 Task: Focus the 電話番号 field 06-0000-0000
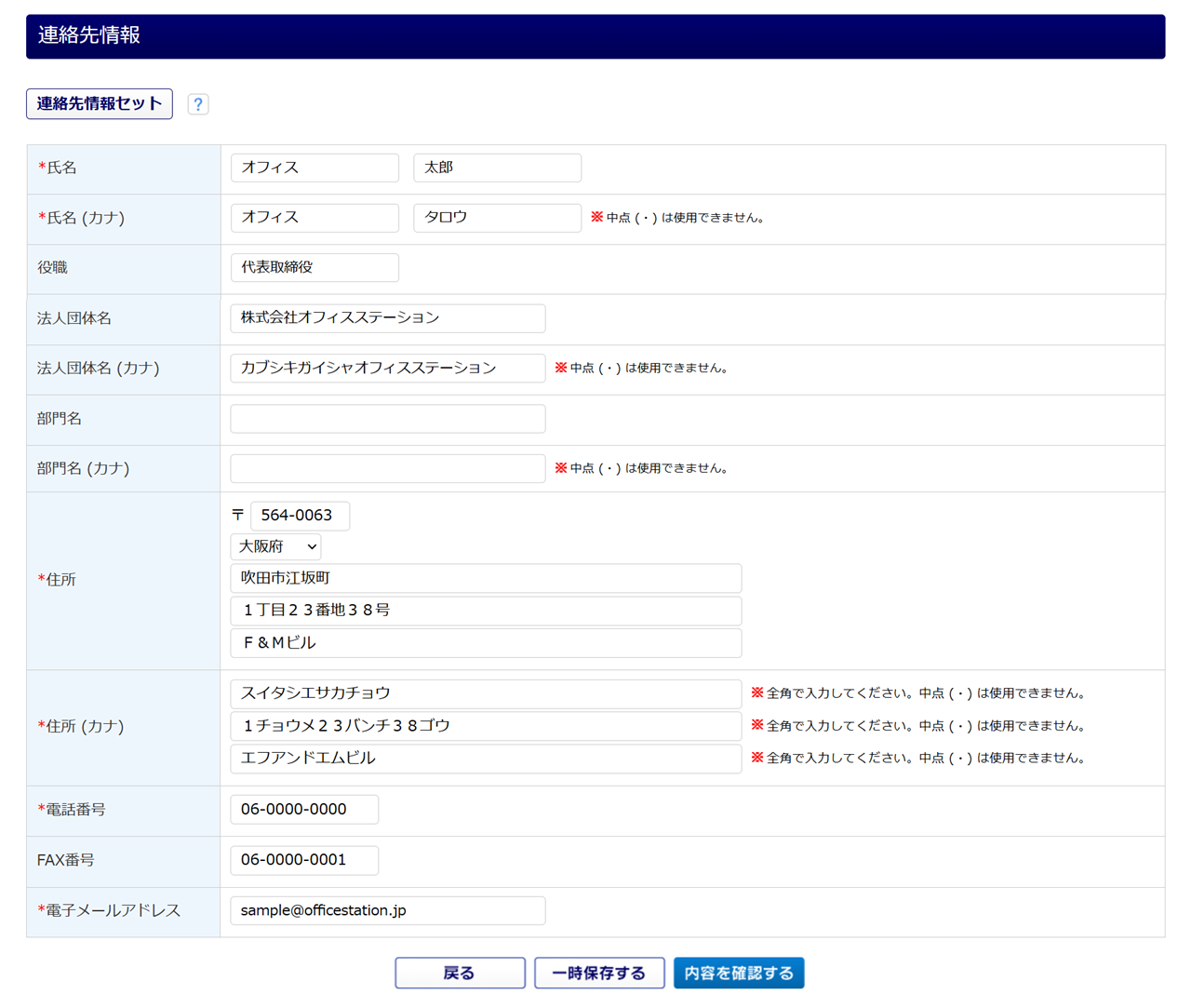[304, 810]
